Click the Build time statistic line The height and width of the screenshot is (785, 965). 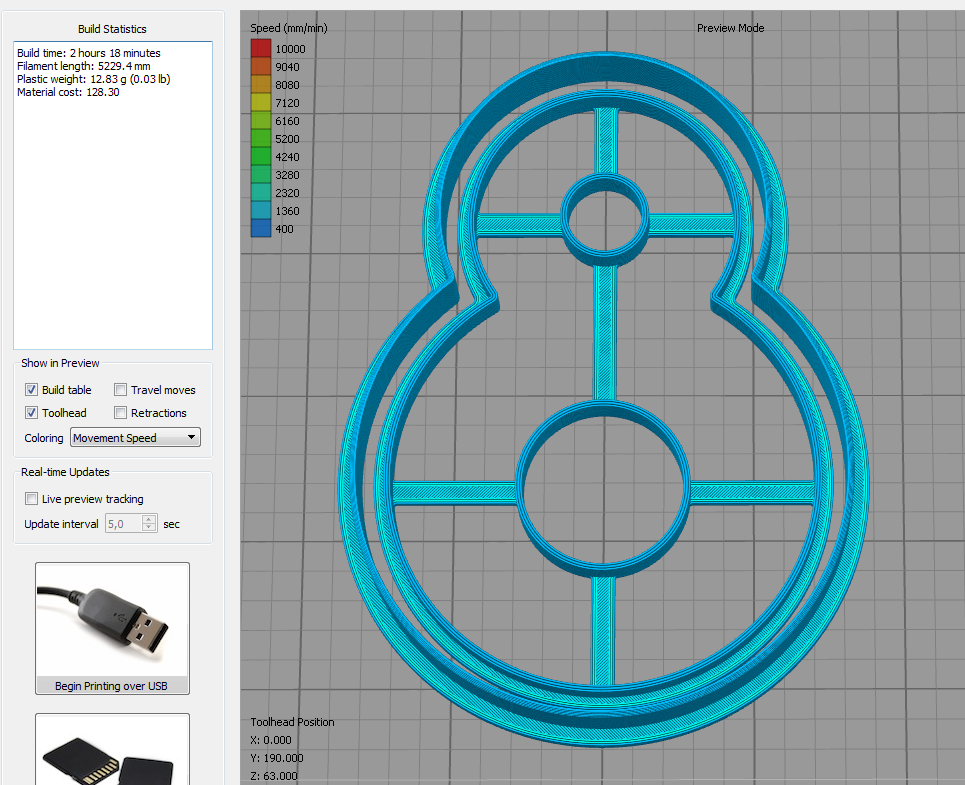pyautogui.click(x=89, y=53)
